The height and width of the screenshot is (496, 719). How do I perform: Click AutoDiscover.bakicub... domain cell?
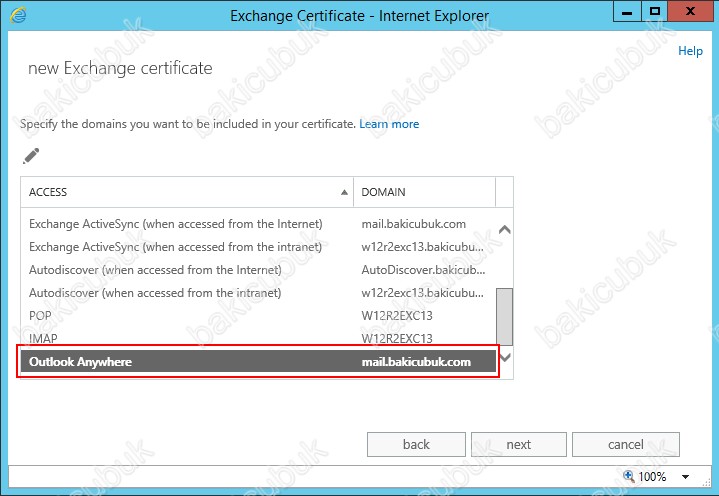423,270
